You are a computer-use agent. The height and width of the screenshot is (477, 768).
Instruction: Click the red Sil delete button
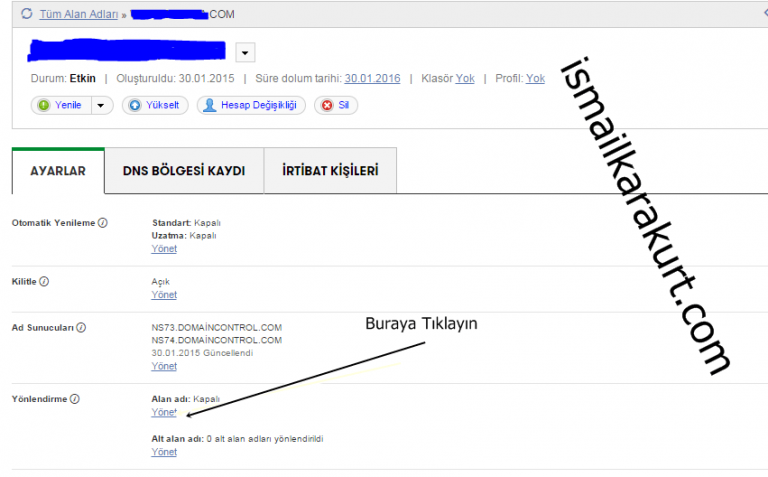pos(336,105)
